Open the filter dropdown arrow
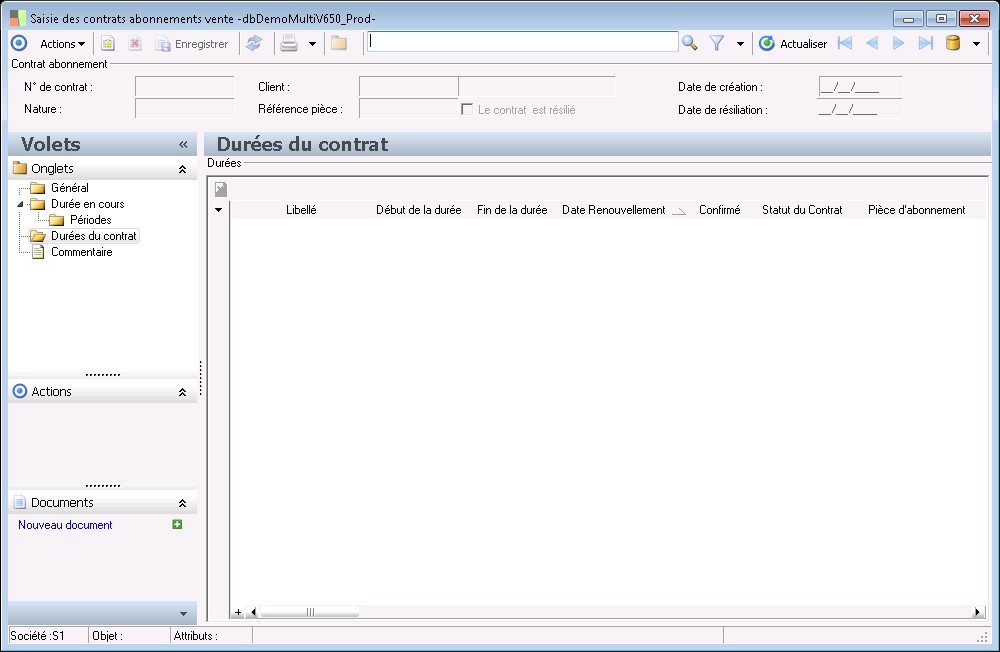 (740, 44)
